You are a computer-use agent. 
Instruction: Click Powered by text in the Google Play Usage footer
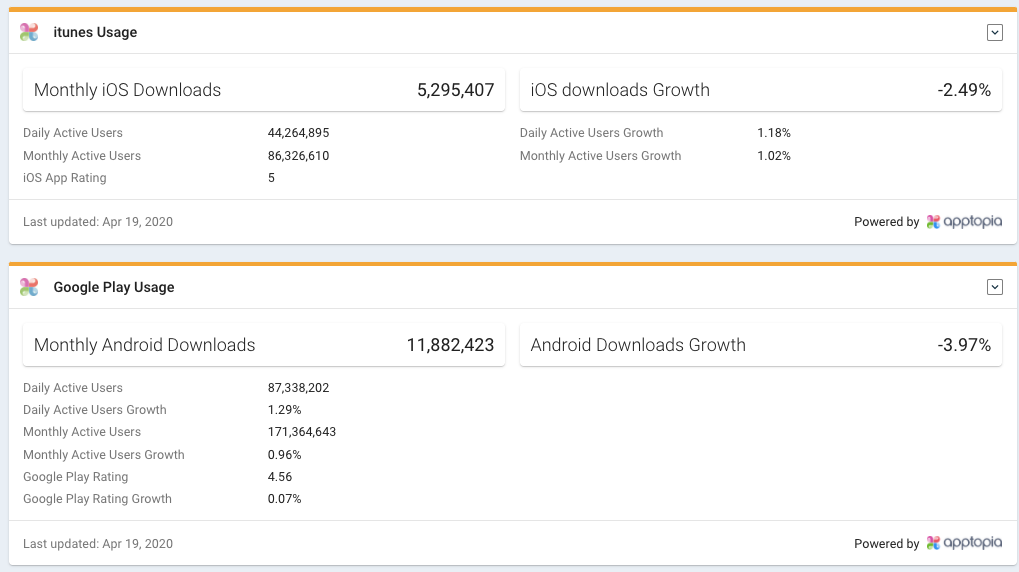tap(886, 544)
